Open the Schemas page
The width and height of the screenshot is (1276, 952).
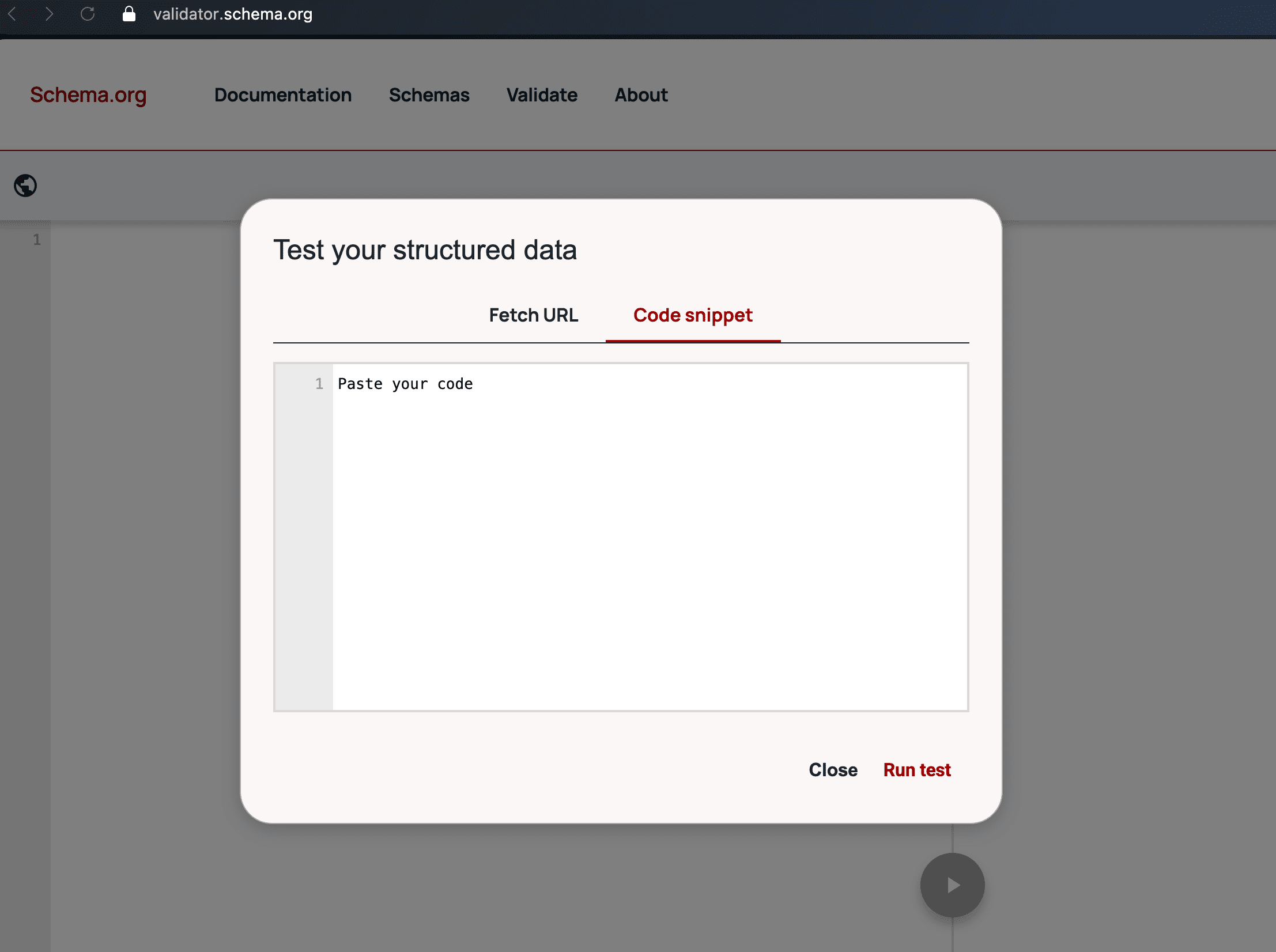click(x=429, y=95)
